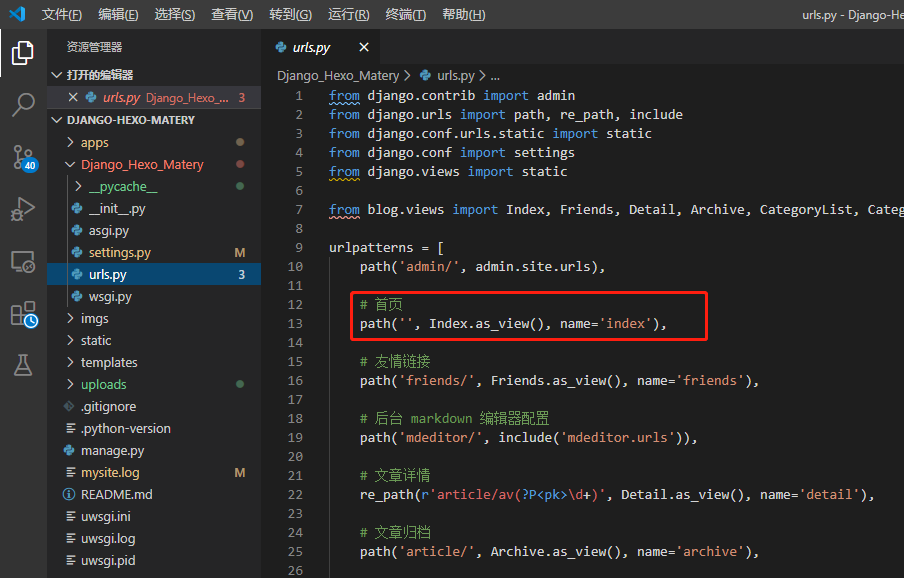
Task: Open the 文件(F) menu
Action: [x=62, y=14]
